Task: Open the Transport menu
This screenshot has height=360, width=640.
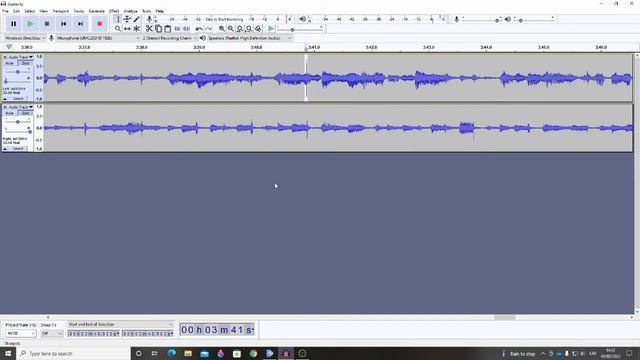Action: pyautogui.click(x=60, y=11)
